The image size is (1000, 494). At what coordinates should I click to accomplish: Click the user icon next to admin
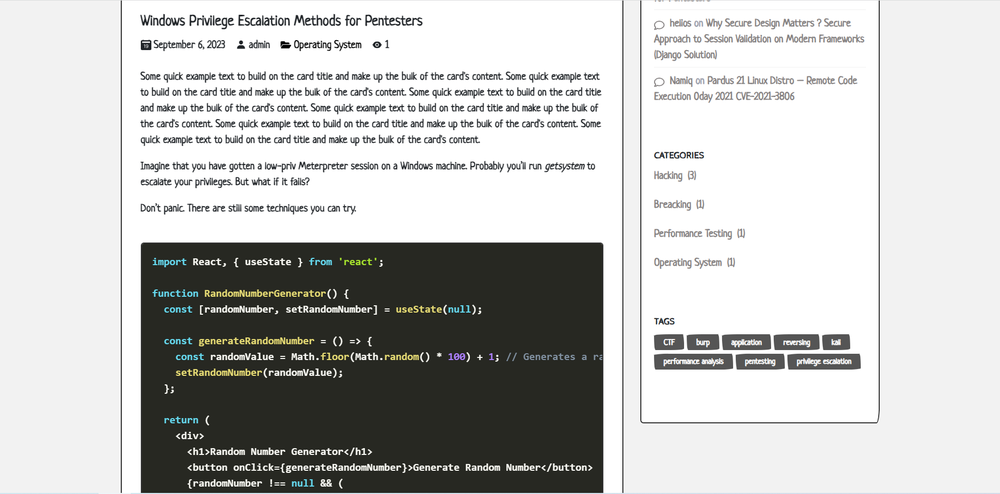pyautogui.click(x=241, y=45)
